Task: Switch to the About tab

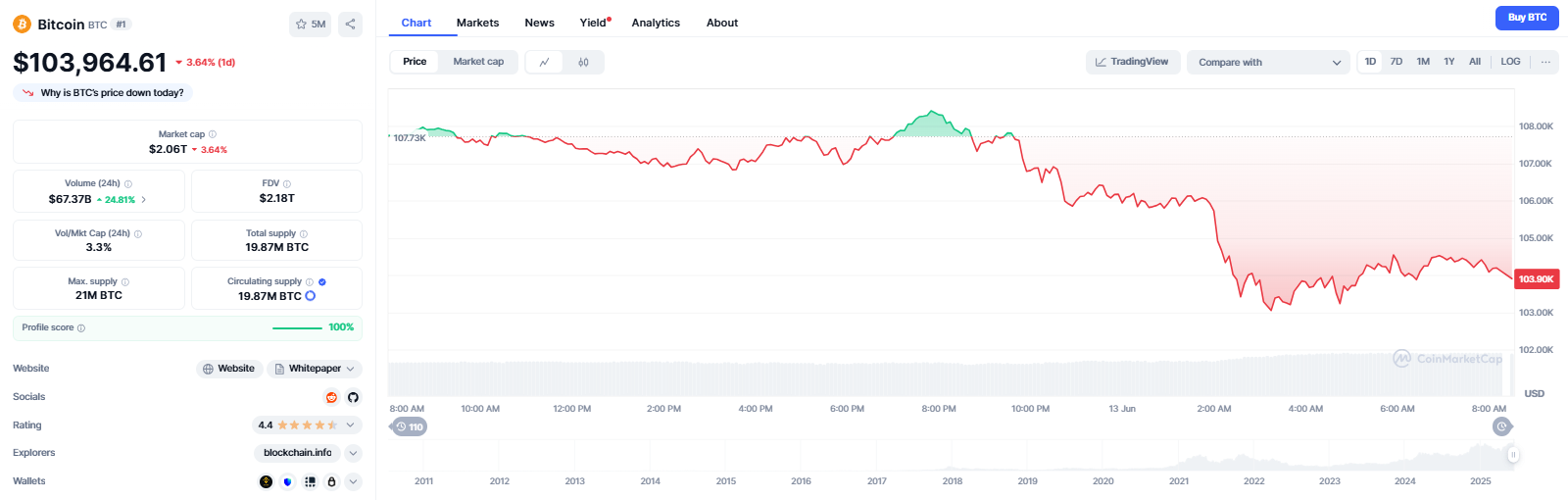Action: [x=722, y=23]
